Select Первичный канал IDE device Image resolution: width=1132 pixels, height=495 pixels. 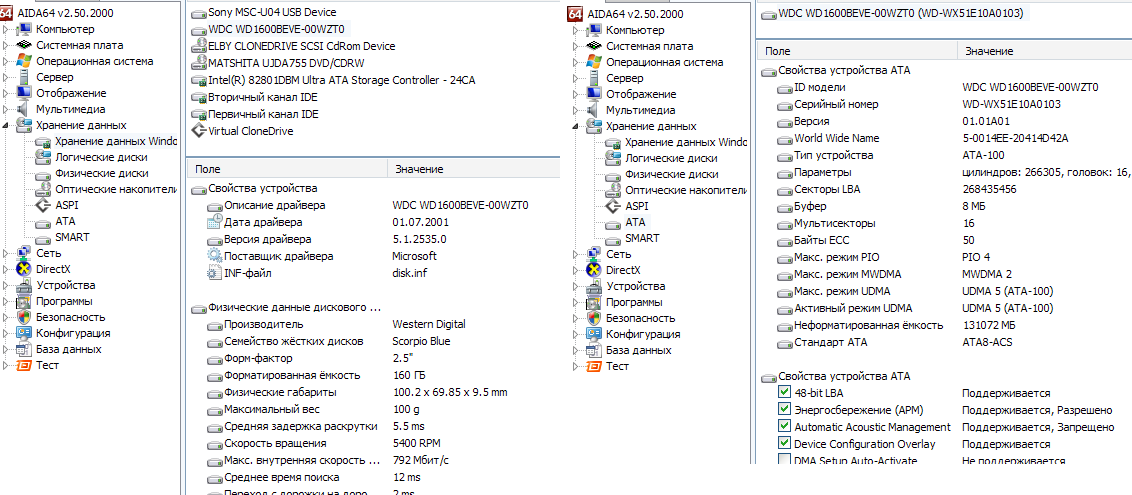click(x=263, y=114)
